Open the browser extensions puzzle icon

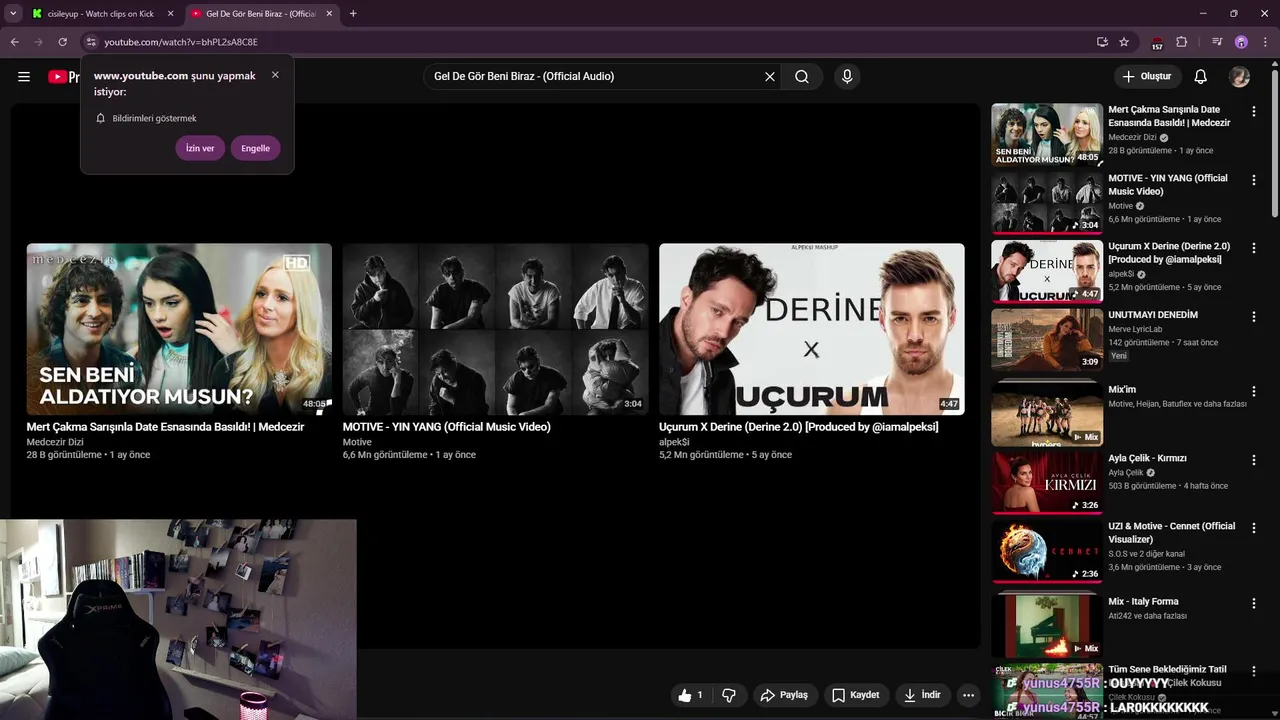tap(1182, 42)
